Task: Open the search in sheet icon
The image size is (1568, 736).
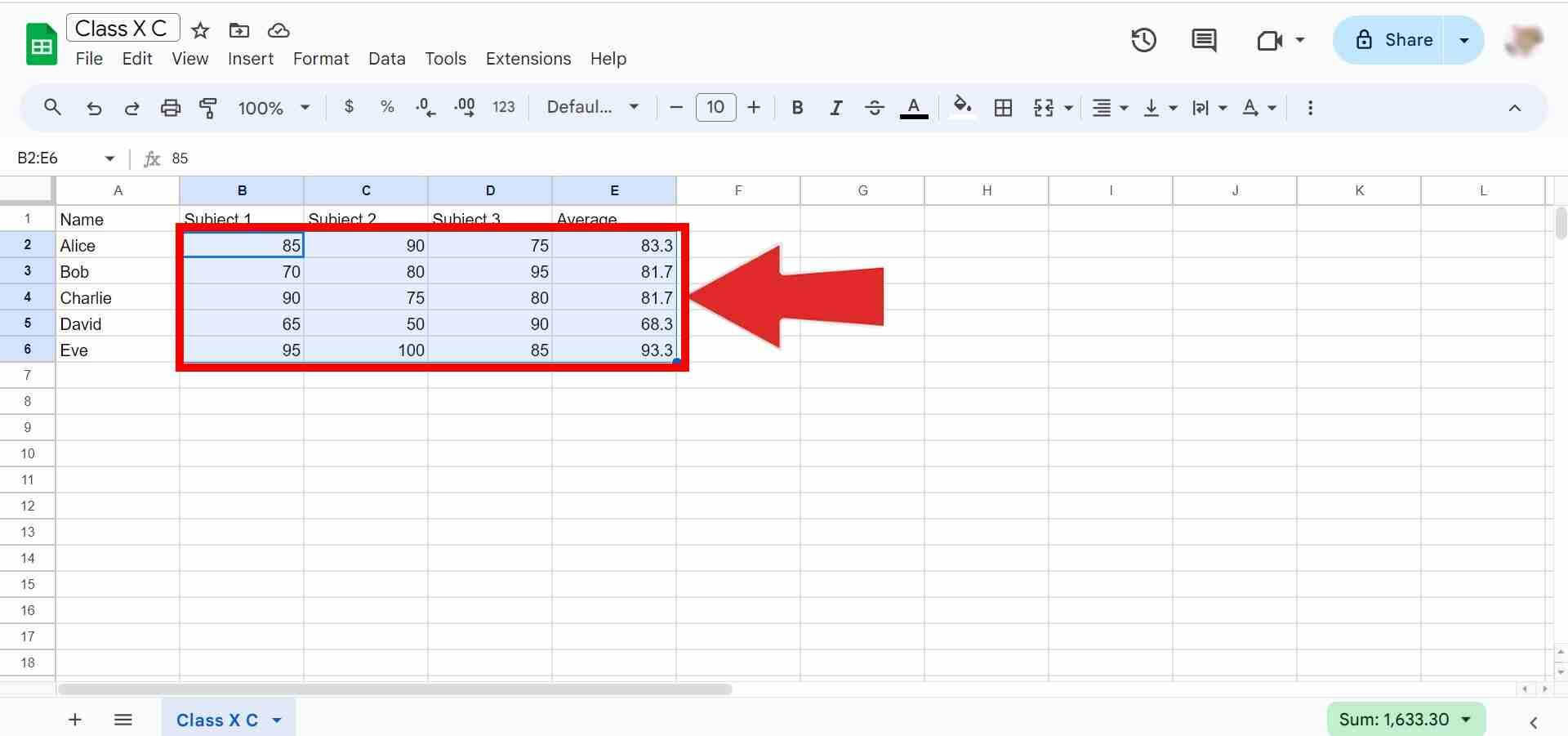Action: (52, 107)
